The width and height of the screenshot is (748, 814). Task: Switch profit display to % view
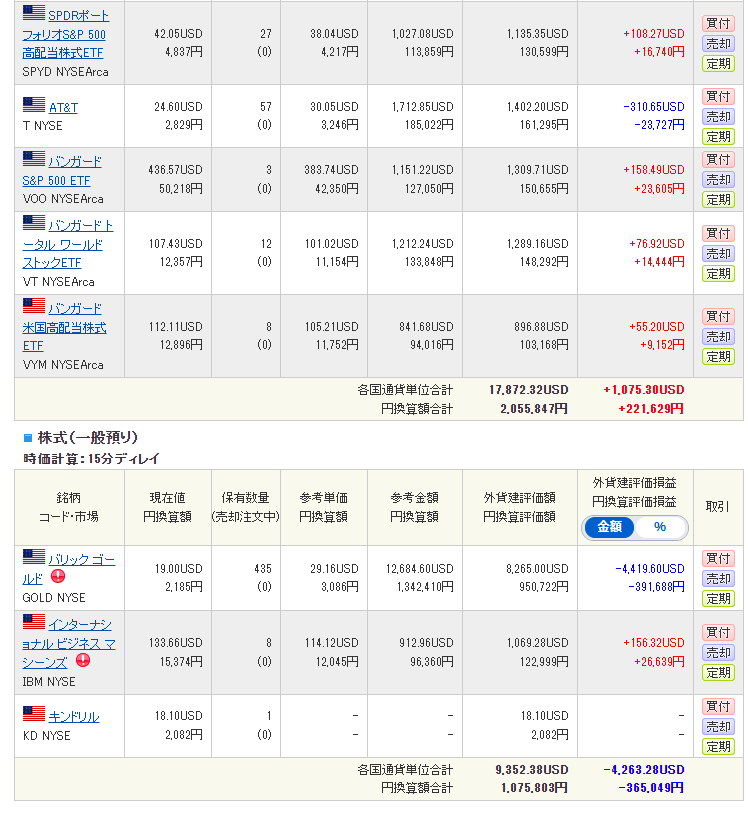point(660,527)
